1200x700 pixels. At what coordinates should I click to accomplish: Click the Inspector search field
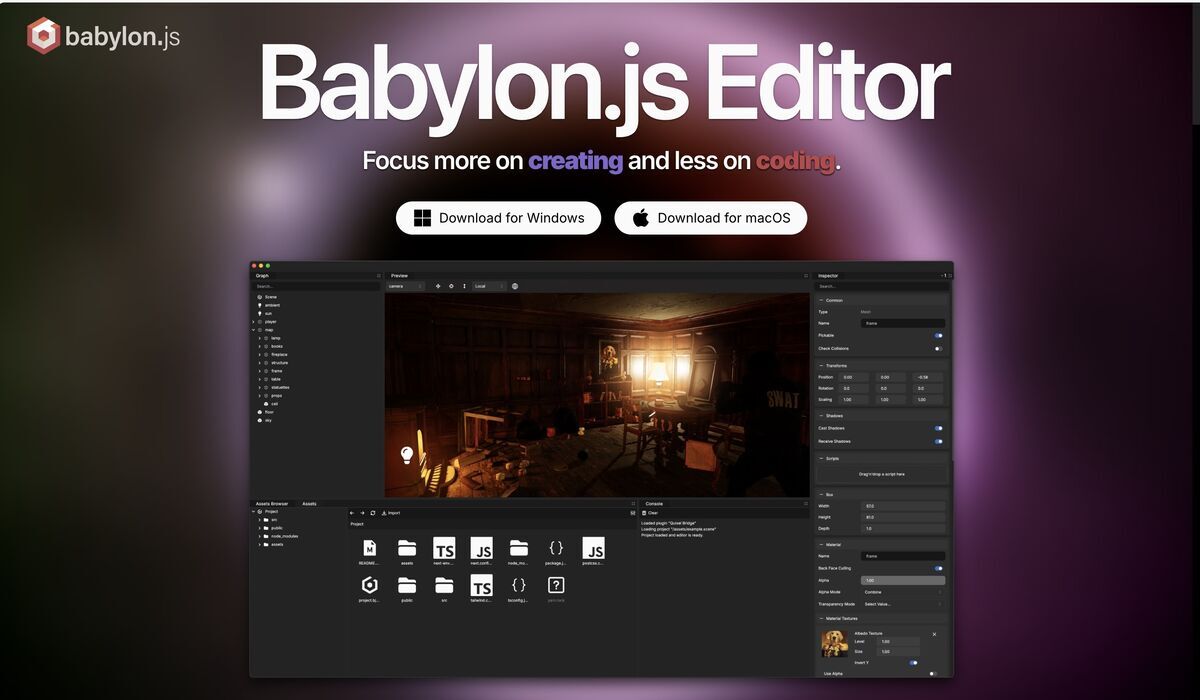pos(880,286)
